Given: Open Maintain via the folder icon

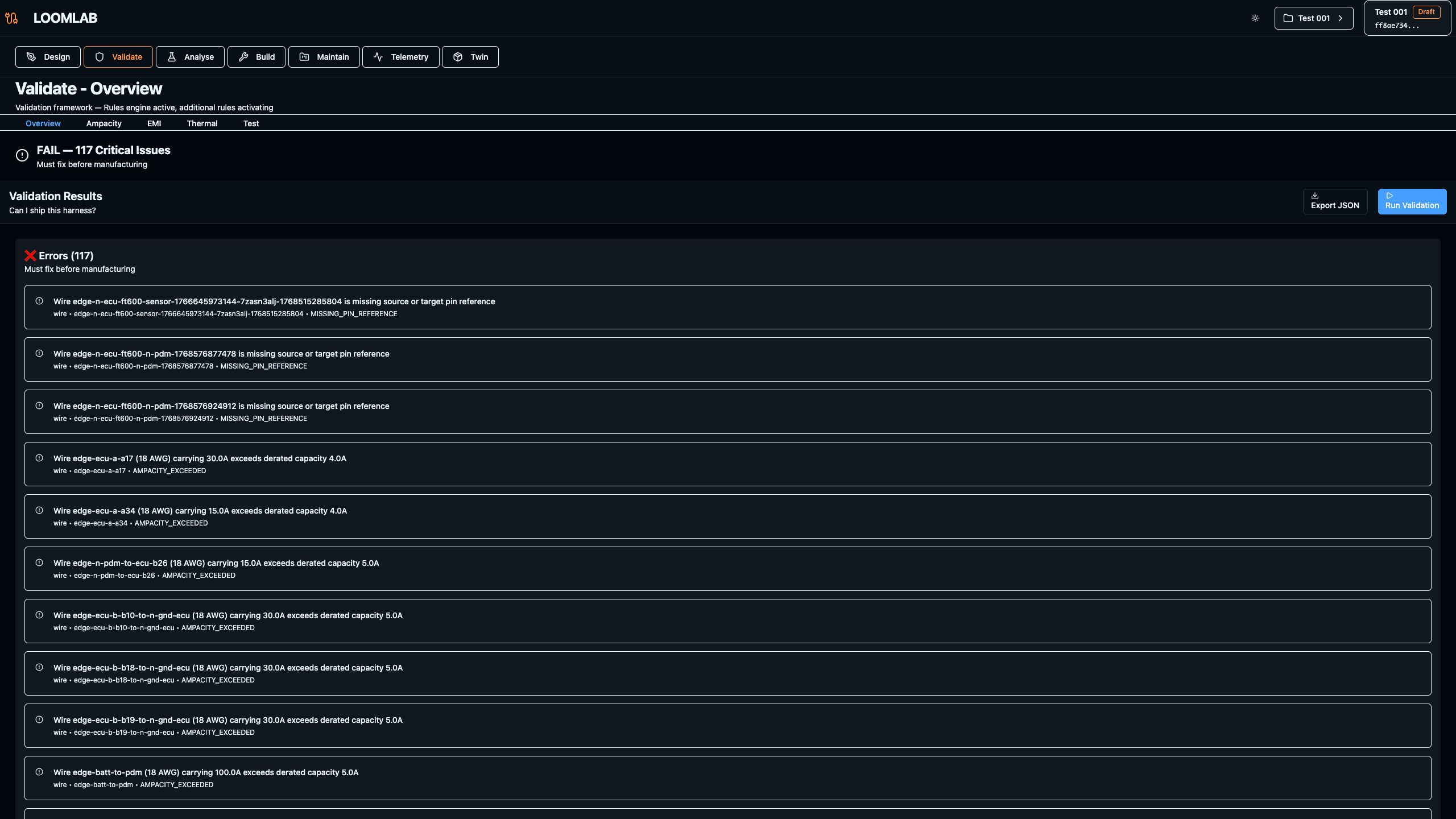Looking at the screenshot, I should click(305, 56).
